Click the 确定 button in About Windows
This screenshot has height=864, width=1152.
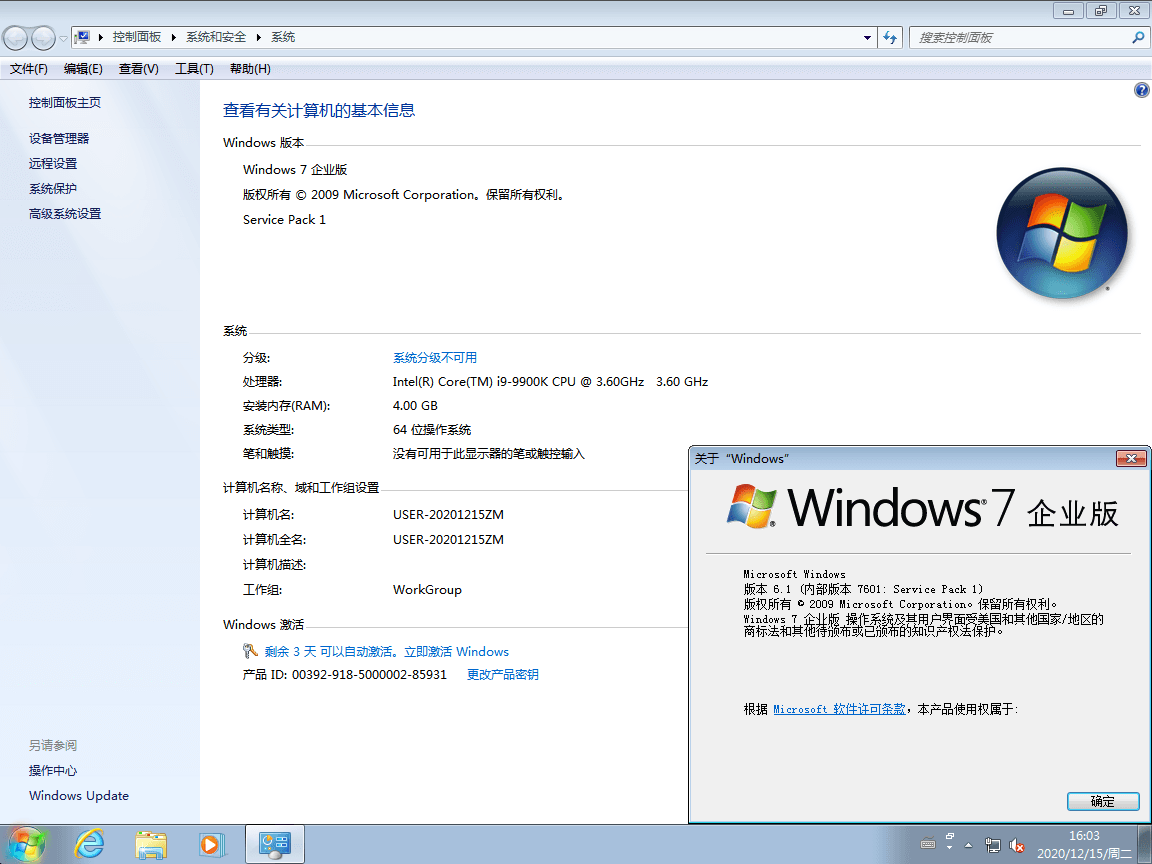tap(1102, 801)
